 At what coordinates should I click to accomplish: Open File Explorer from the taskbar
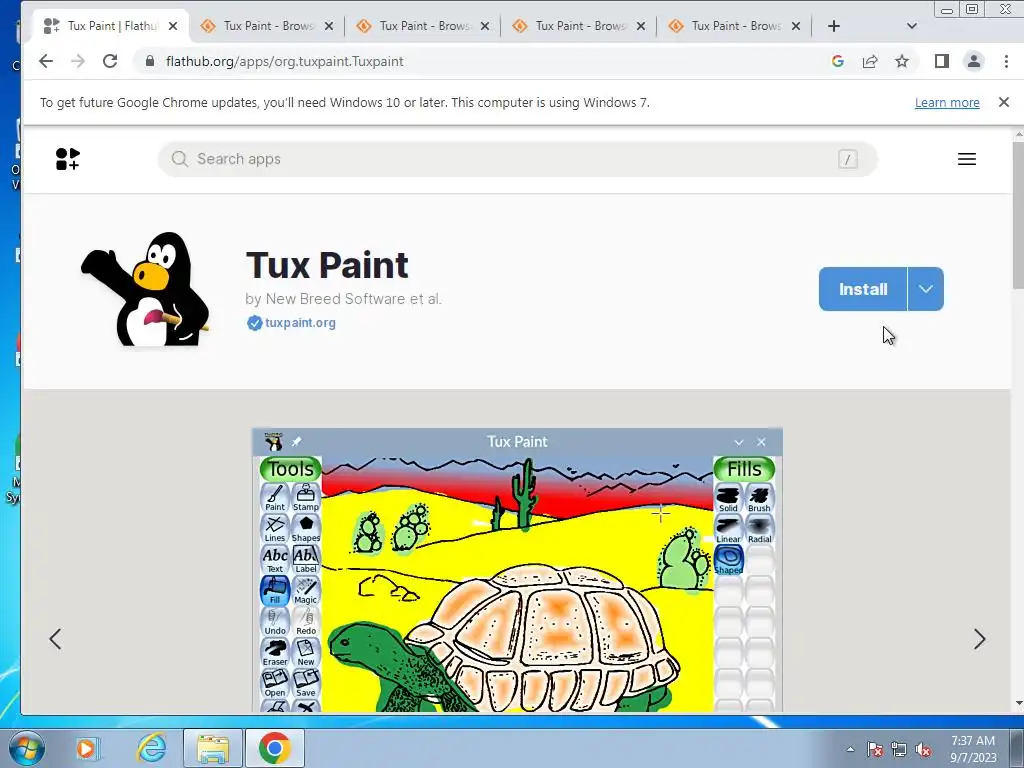(213, 748)
